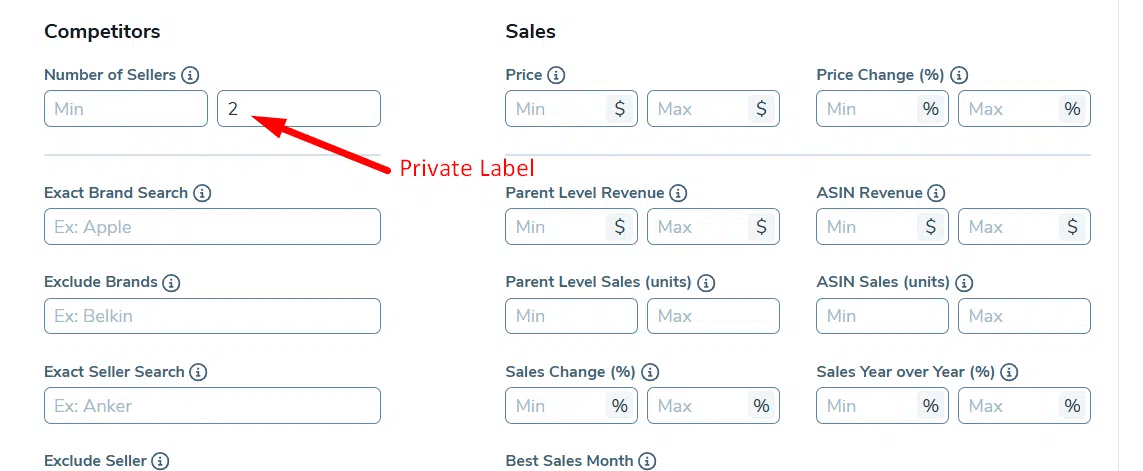The image size is (1143, 471).
Task: Open the Price Change (%) info tooltip
Action: pyautogui.click(x=959, y=75)
